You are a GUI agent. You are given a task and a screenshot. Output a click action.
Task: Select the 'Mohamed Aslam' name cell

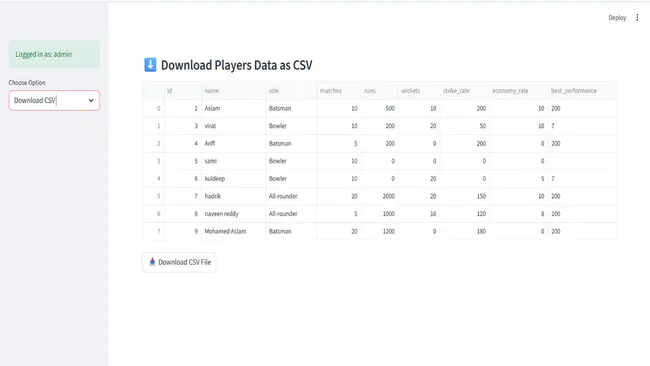[234, 231]
